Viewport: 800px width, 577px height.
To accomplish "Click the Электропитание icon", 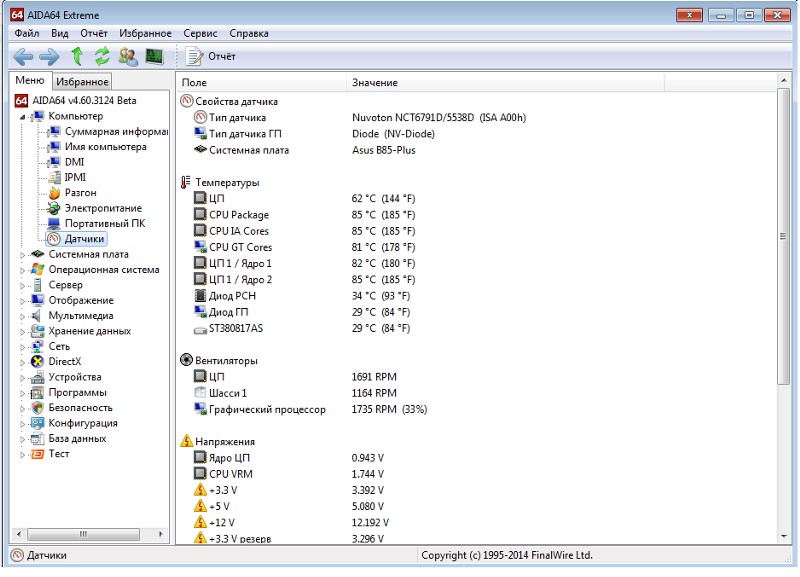I will click(54, 208).
